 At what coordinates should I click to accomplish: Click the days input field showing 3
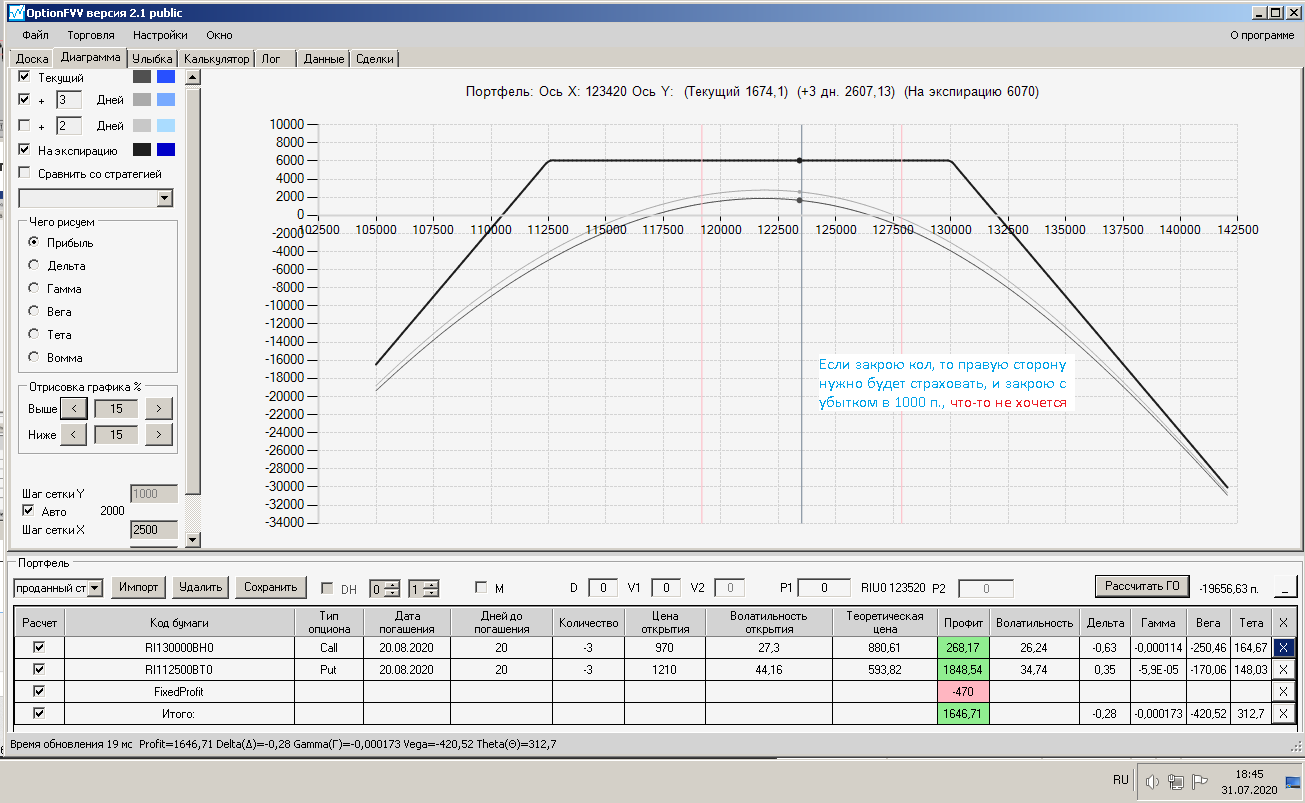pyautogui.click(x=68, y=100)
